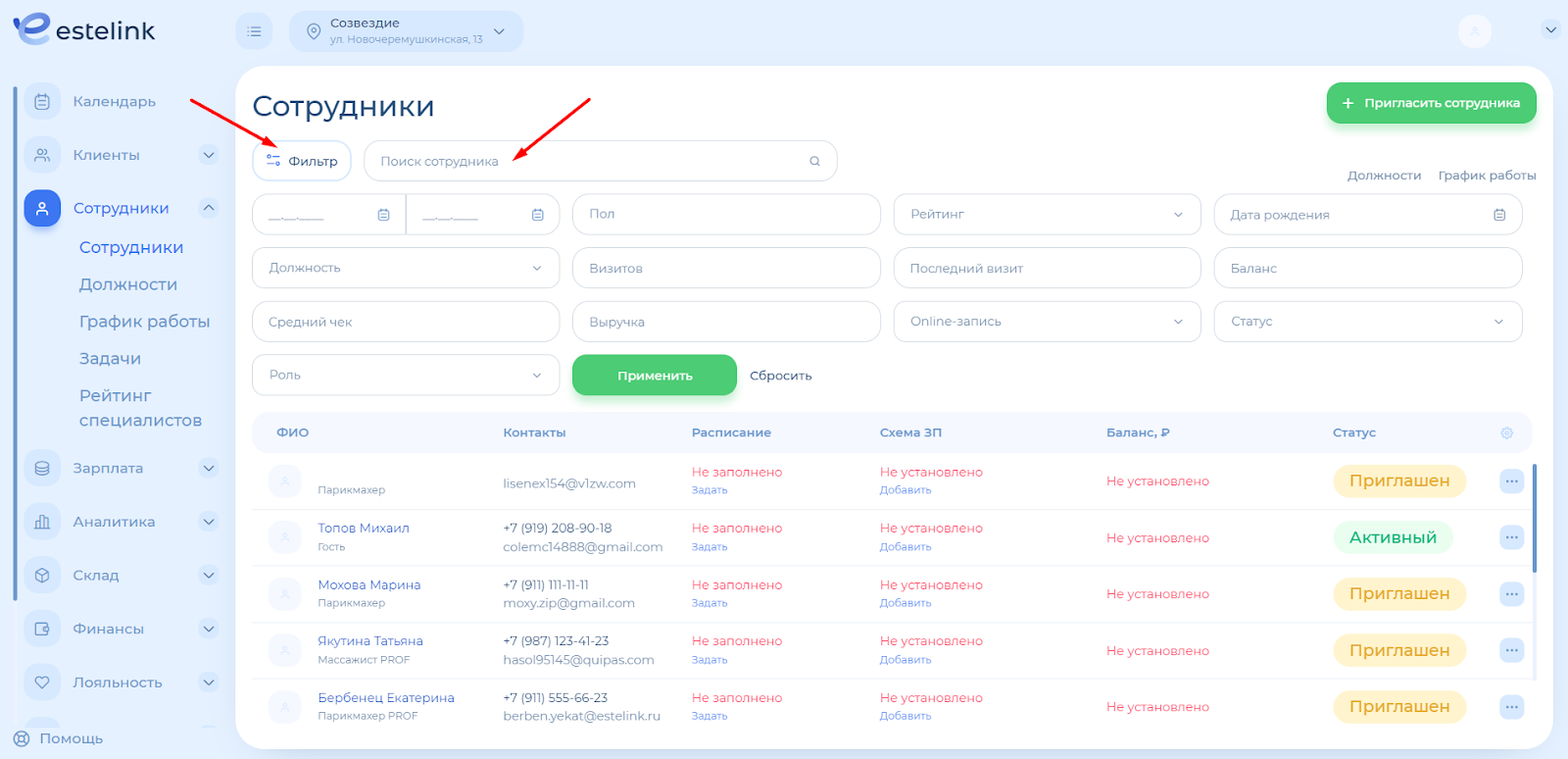
Task: Click the Warehouse (Склад) box icon
Action: [42, 576]
